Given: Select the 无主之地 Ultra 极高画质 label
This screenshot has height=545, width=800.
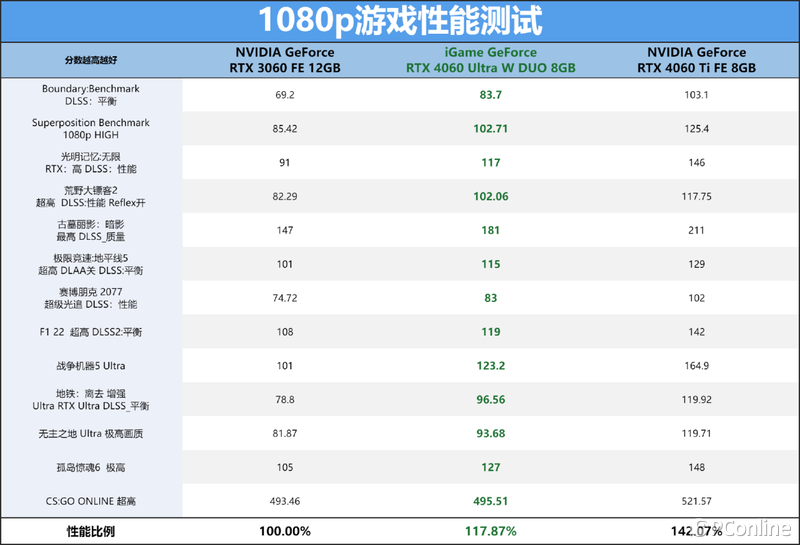Looking at the screenshot, I should (91, 434).
